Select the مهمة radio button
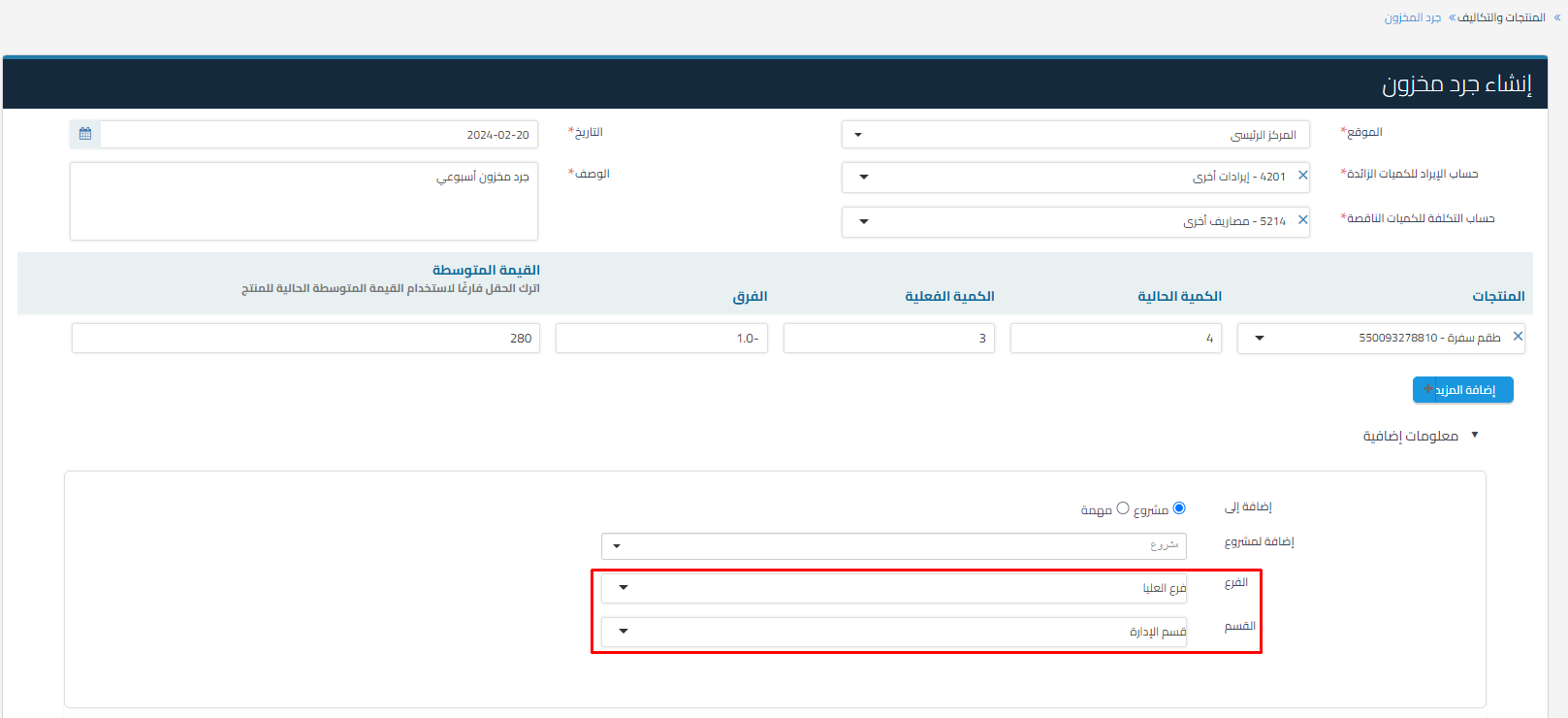The width and height of the screenshot is (1568, 718). tap(1123, 507)
